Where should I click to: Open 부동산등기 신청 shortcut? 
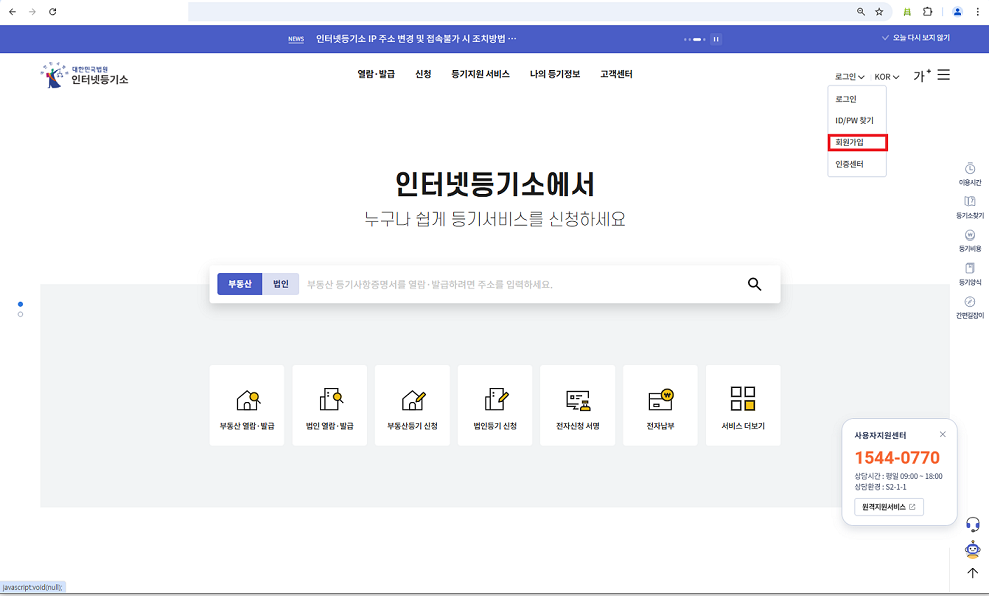pyautogui.click(x=412, y=406)
